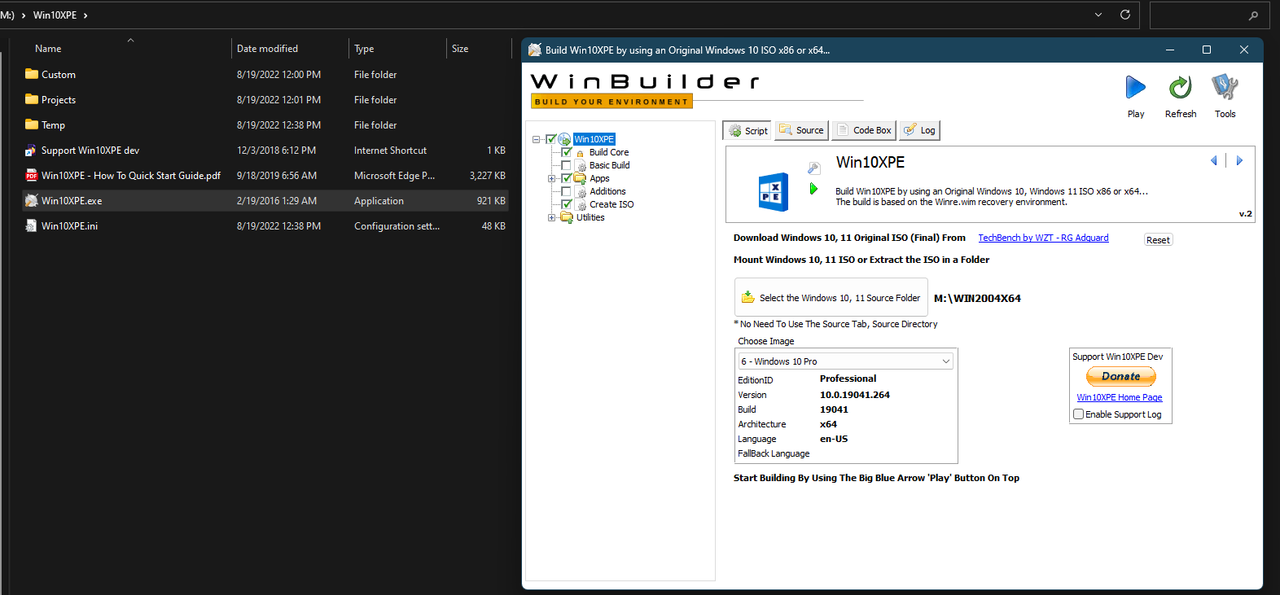Viewport: 1280px width, 595px height.
Task: Click the chevron after Win10XPE in breadcrumb
Action: tap(86, 16)
